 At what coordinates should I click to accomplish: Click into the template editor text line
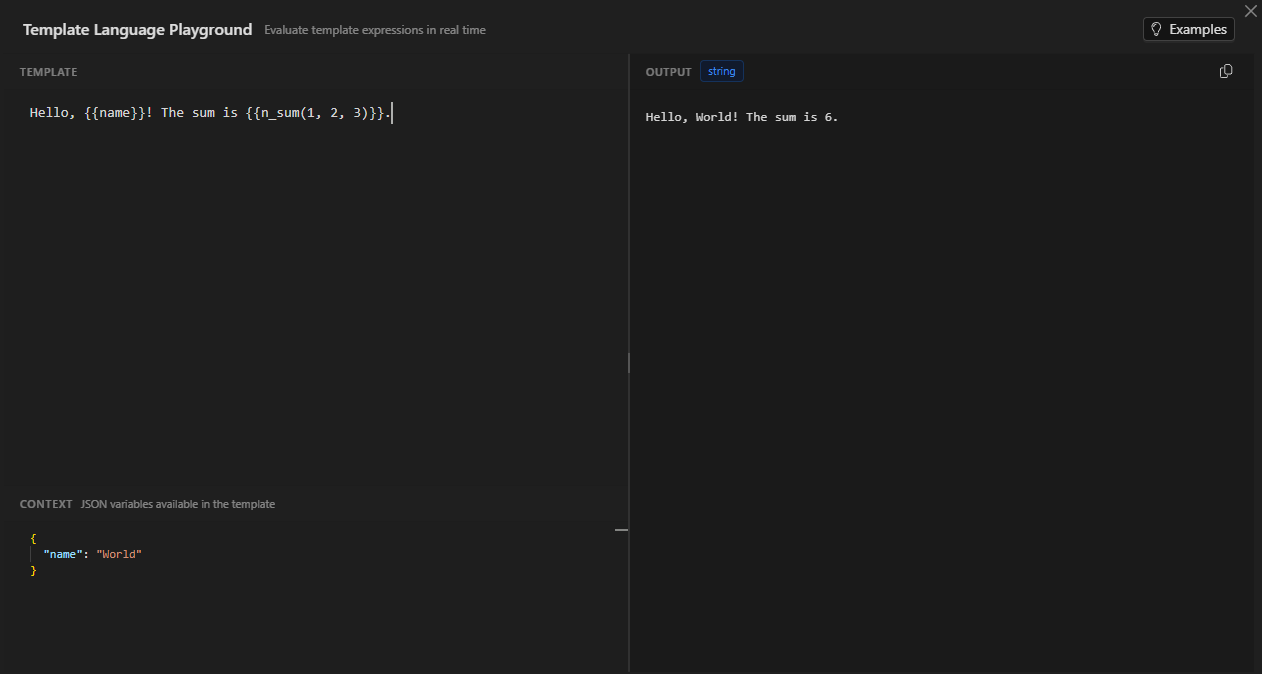211,113
